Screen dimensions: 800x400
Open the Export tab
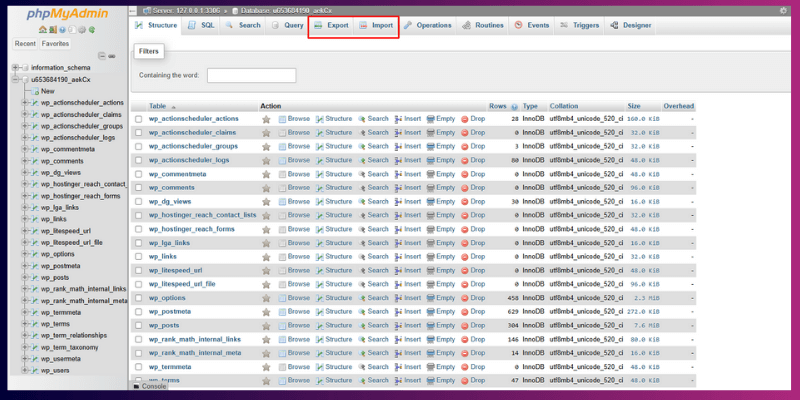pyautogui.click(x=331, y=26)
